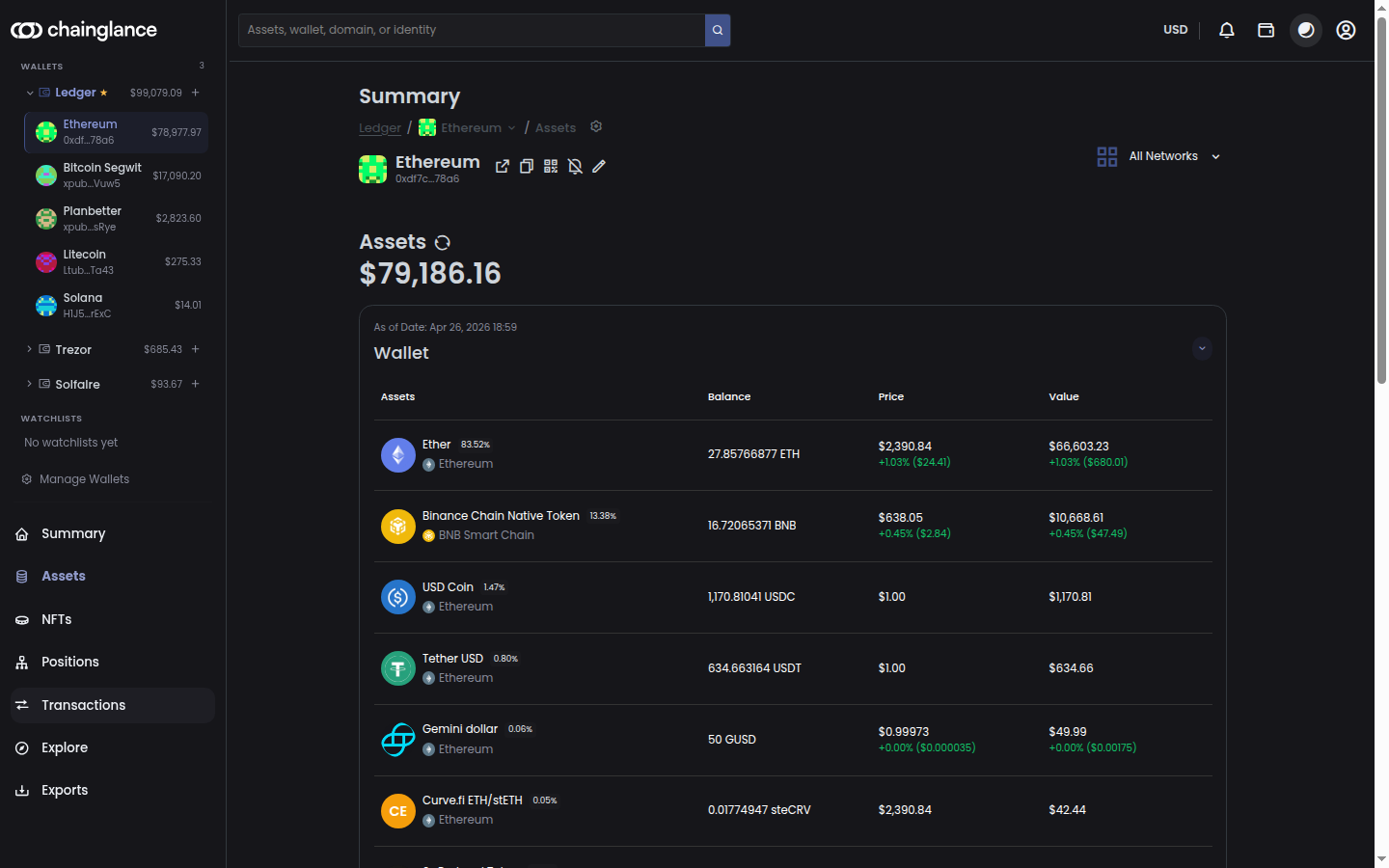1389x868 pixels.
Task: Select Solana account
Action: click(116, 306)
